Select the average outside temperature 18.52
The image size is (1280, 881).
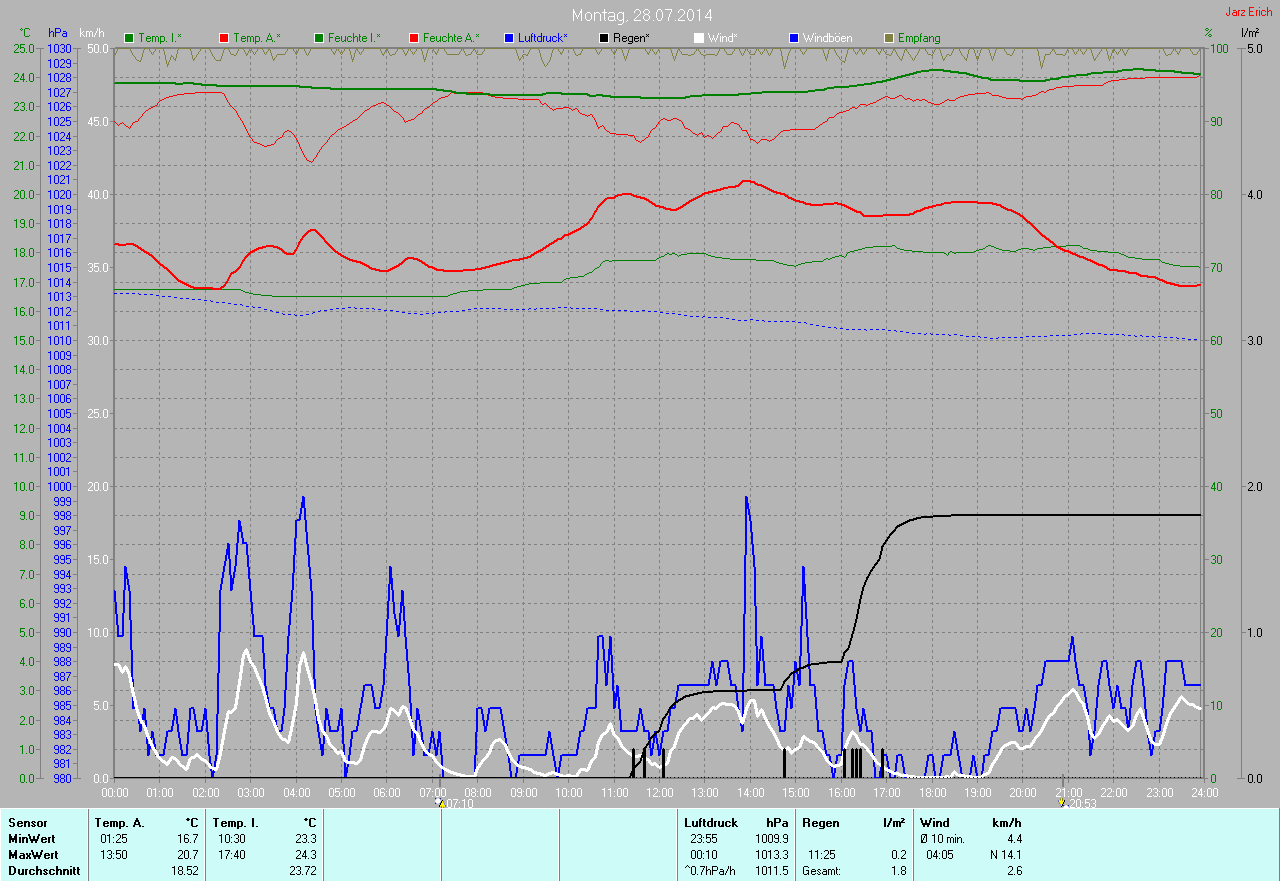(185, 871)
